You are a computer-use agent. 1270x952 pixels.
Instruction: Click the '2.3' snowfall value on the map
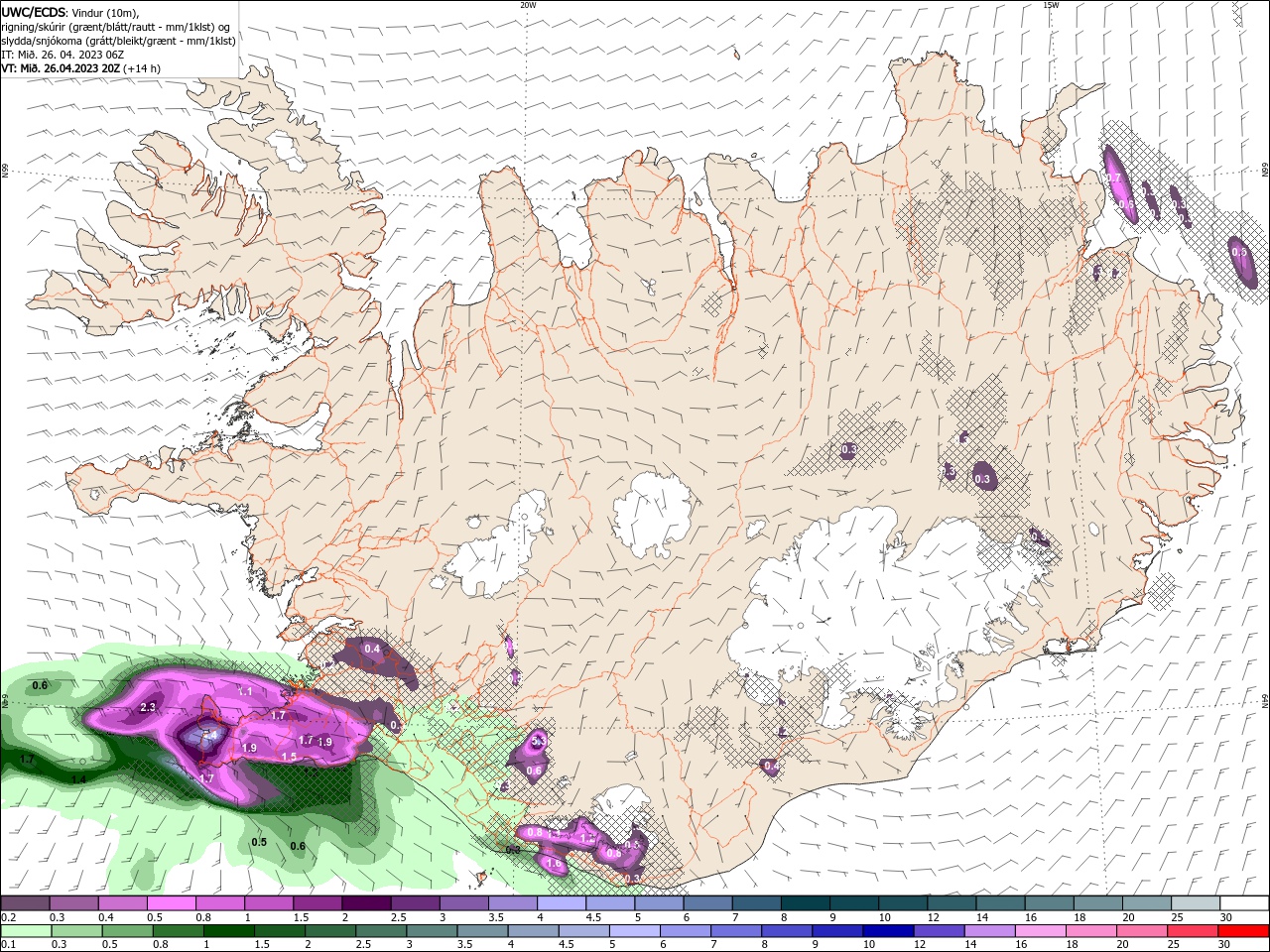tap(149, 707)
